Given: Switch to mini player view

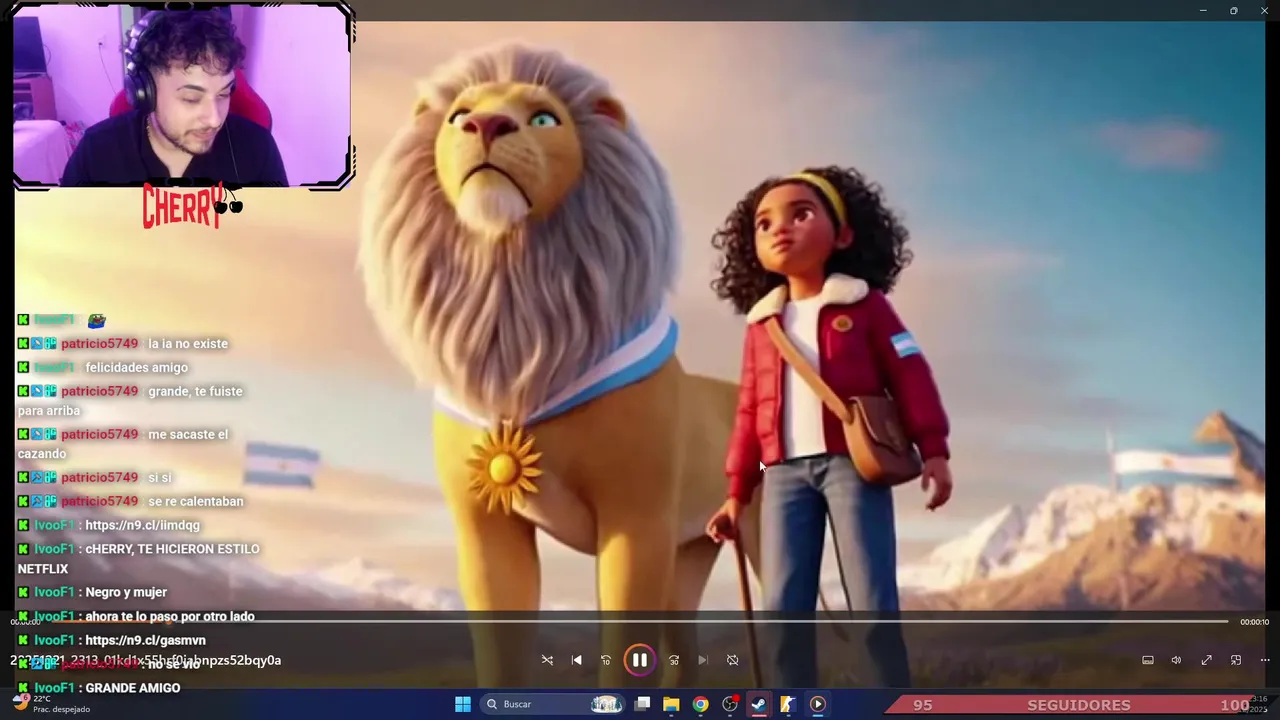Looking at the screenshot, I should point(1236,660).
